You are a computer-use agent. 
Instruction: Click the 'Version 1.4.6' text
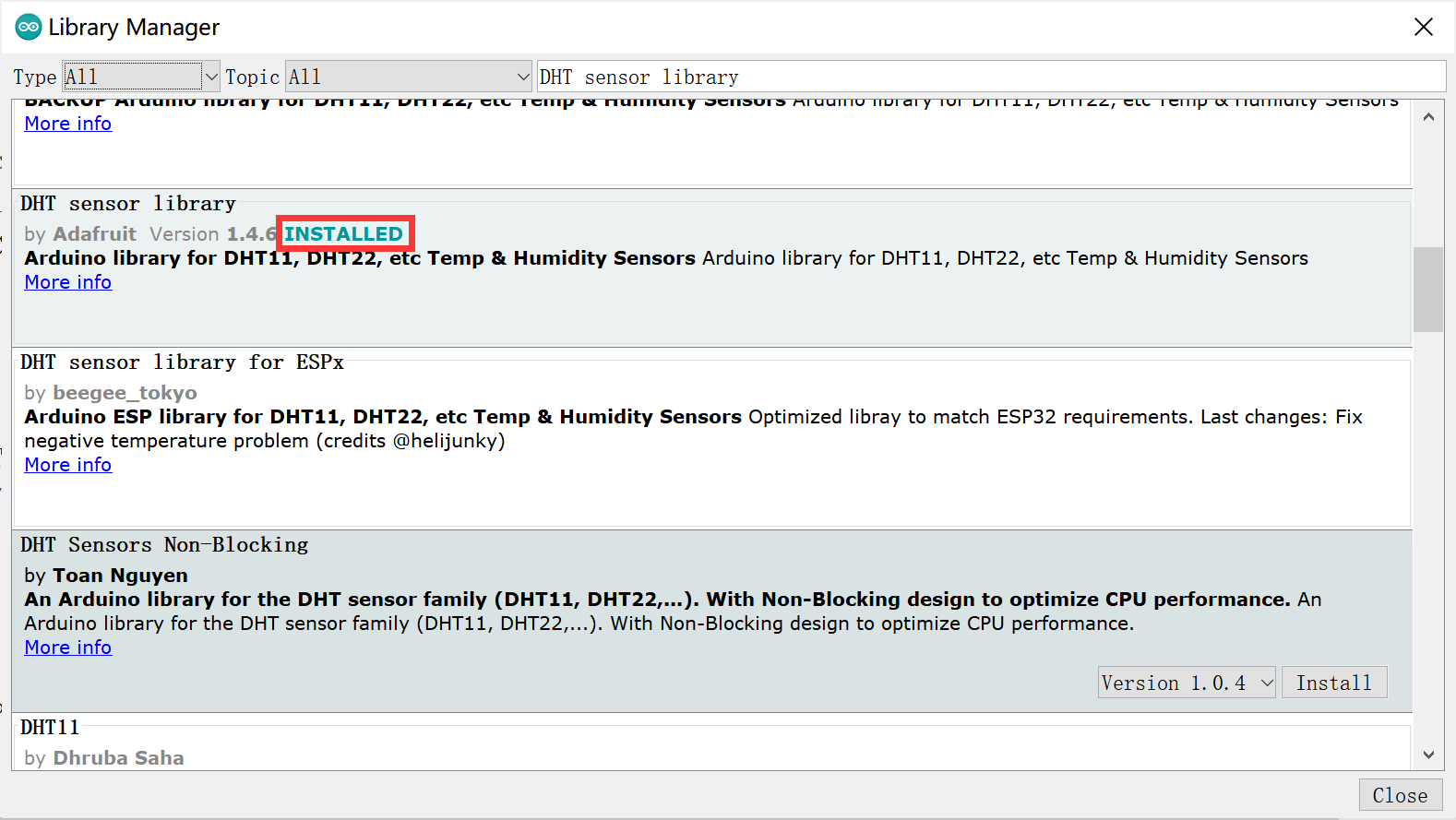[213, 234]
